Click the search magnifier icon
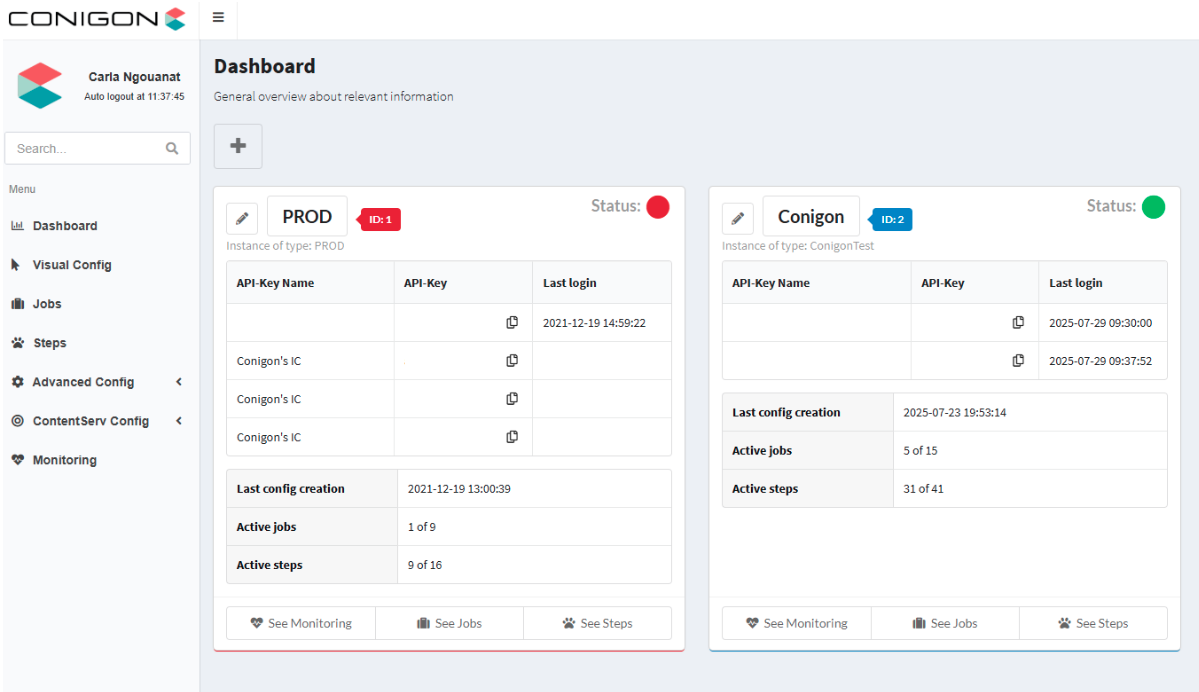 (172, 148)
